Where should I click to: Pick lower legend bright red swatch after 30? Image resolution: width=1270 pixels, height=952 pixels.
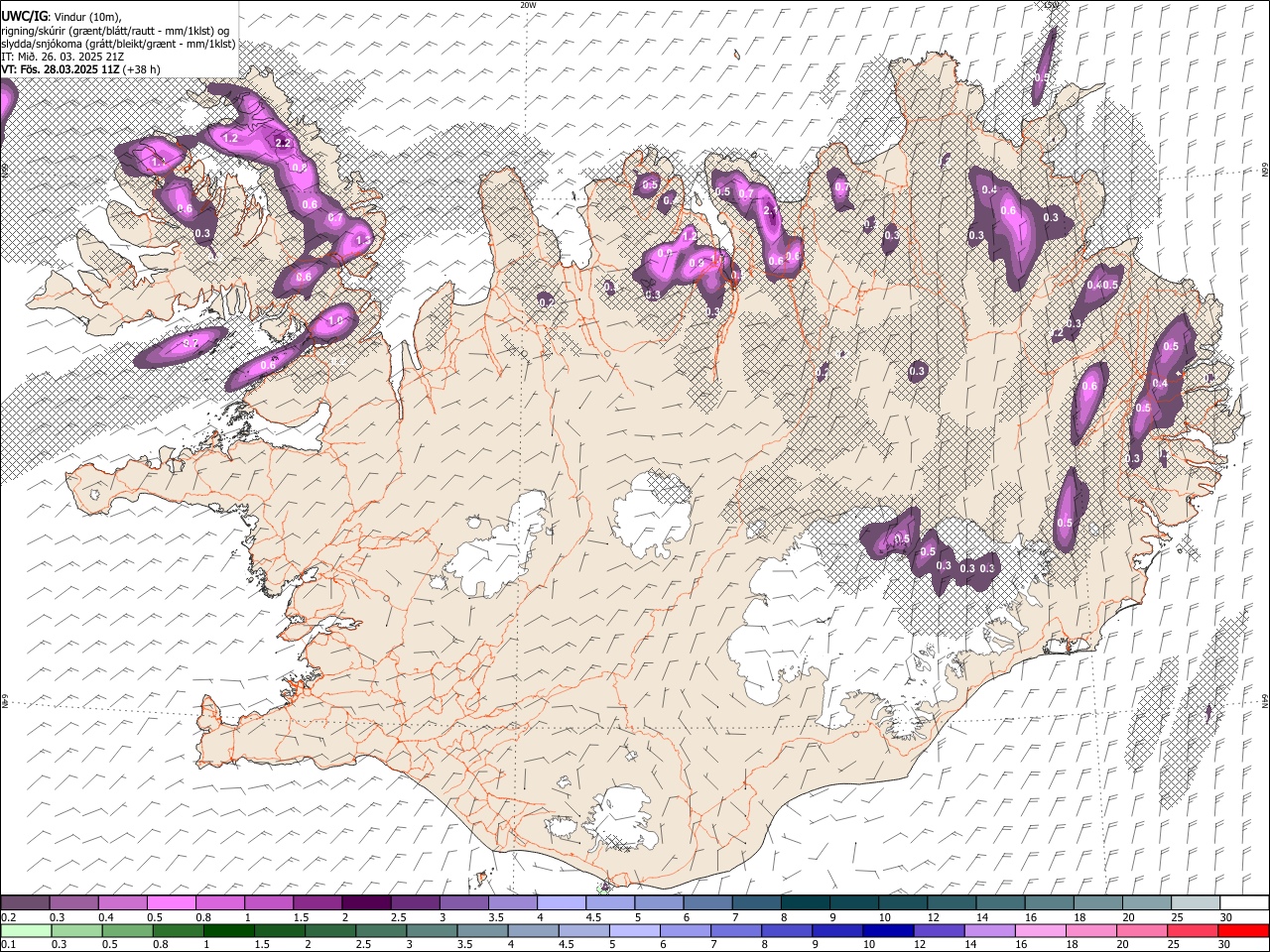point(1243,930)
